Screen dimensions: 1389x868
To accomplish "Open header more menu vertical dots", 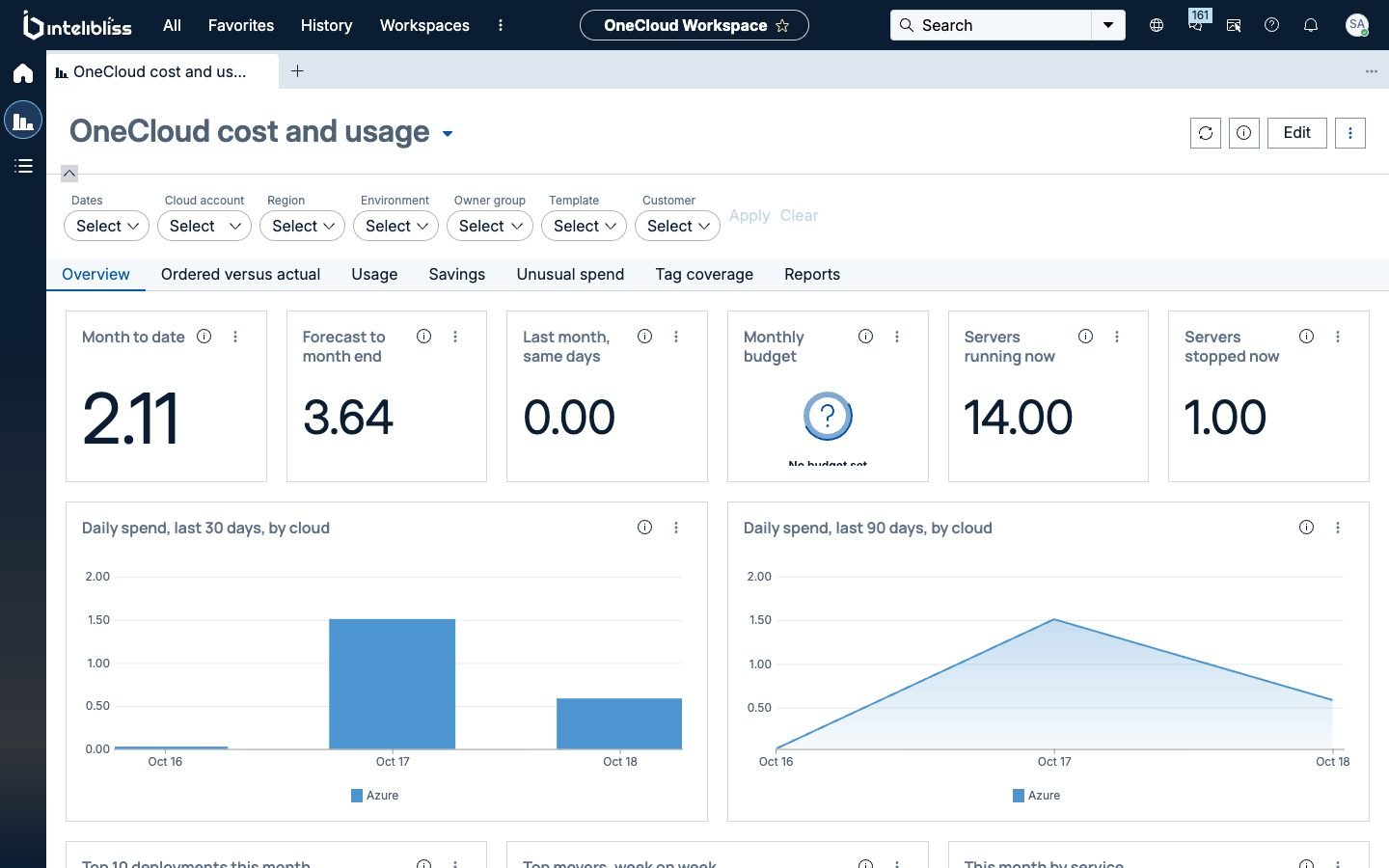I will [501, 25].
